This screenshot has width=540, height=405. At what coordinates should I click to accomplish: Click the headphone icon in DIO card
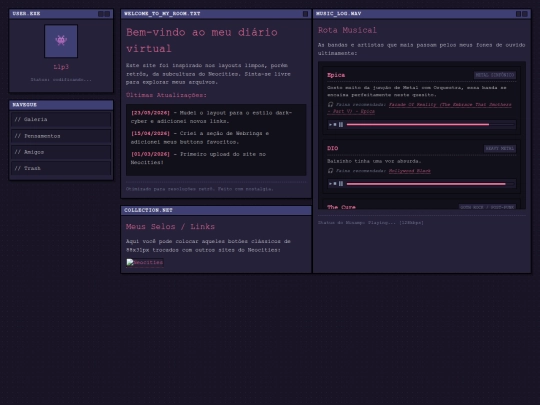pos(330,170)
